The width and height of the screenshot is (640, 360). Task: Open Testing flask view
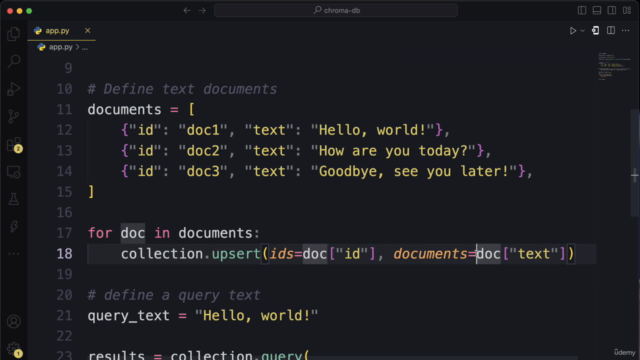(x=13, y=199)
